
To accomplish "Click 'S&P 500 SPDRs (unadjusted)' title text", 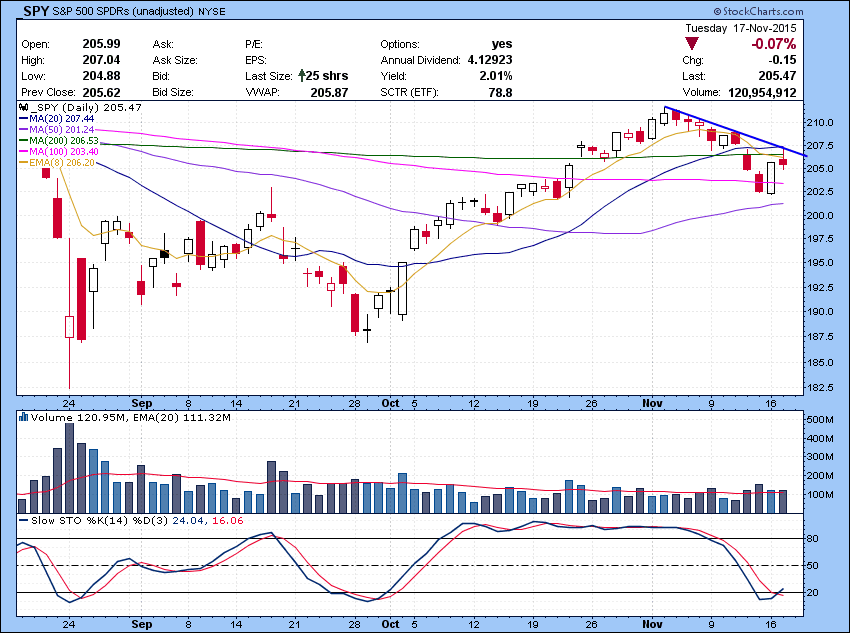I will (124, 11).
